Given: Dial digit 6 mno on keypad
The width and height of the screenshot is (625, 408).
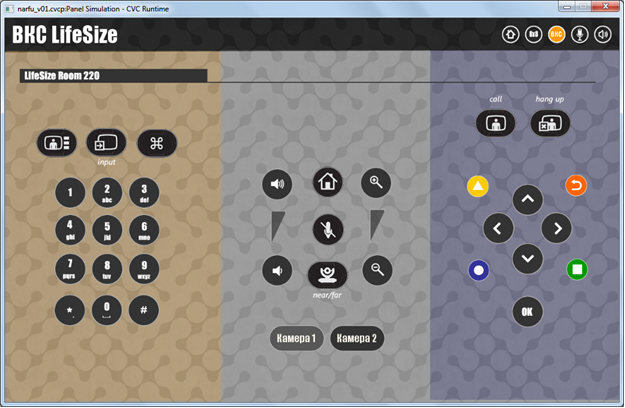Looking at the screenshot, I should (144, 230).
